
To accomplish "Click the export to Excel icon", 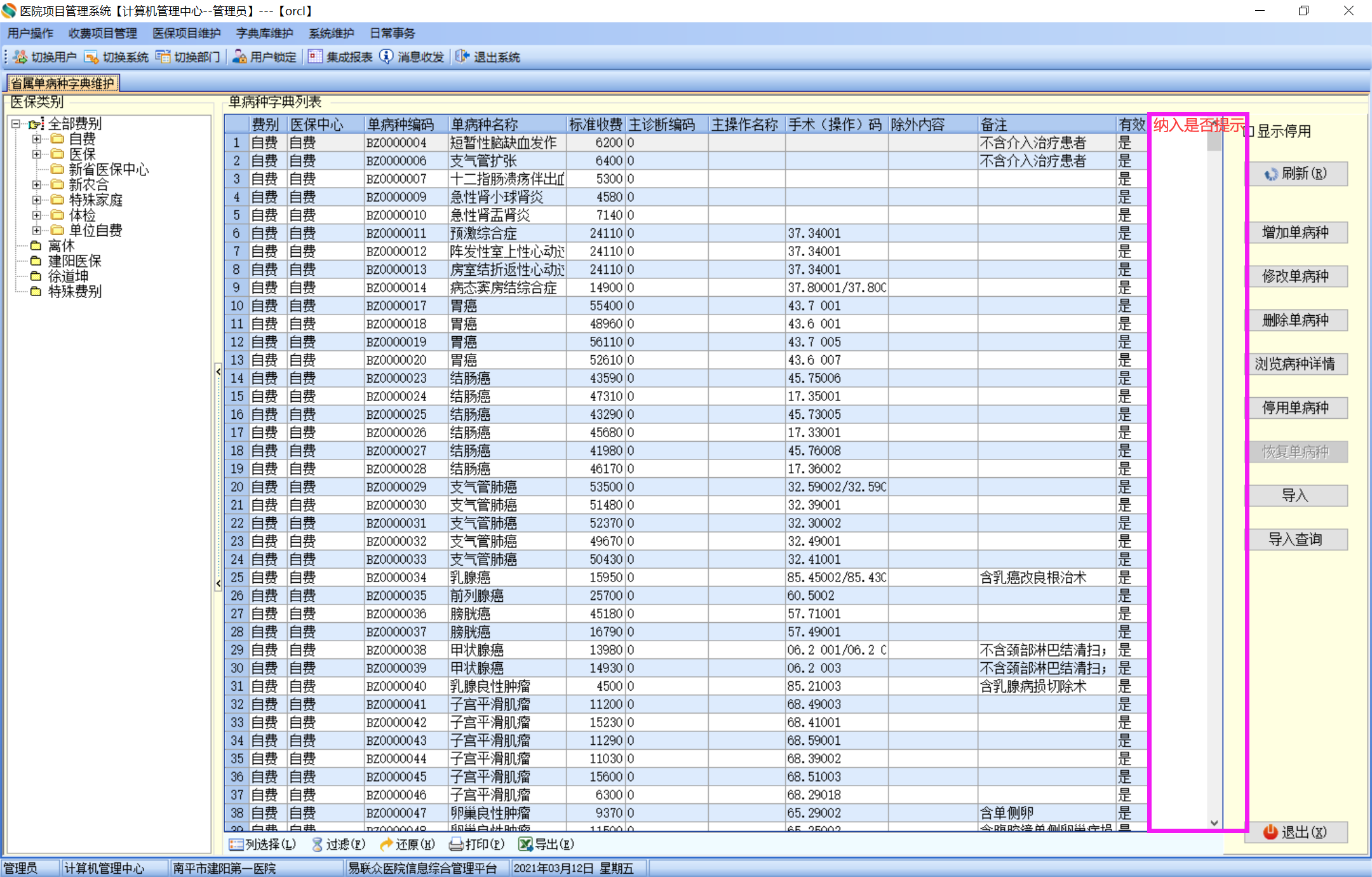I will coord(525,844).
